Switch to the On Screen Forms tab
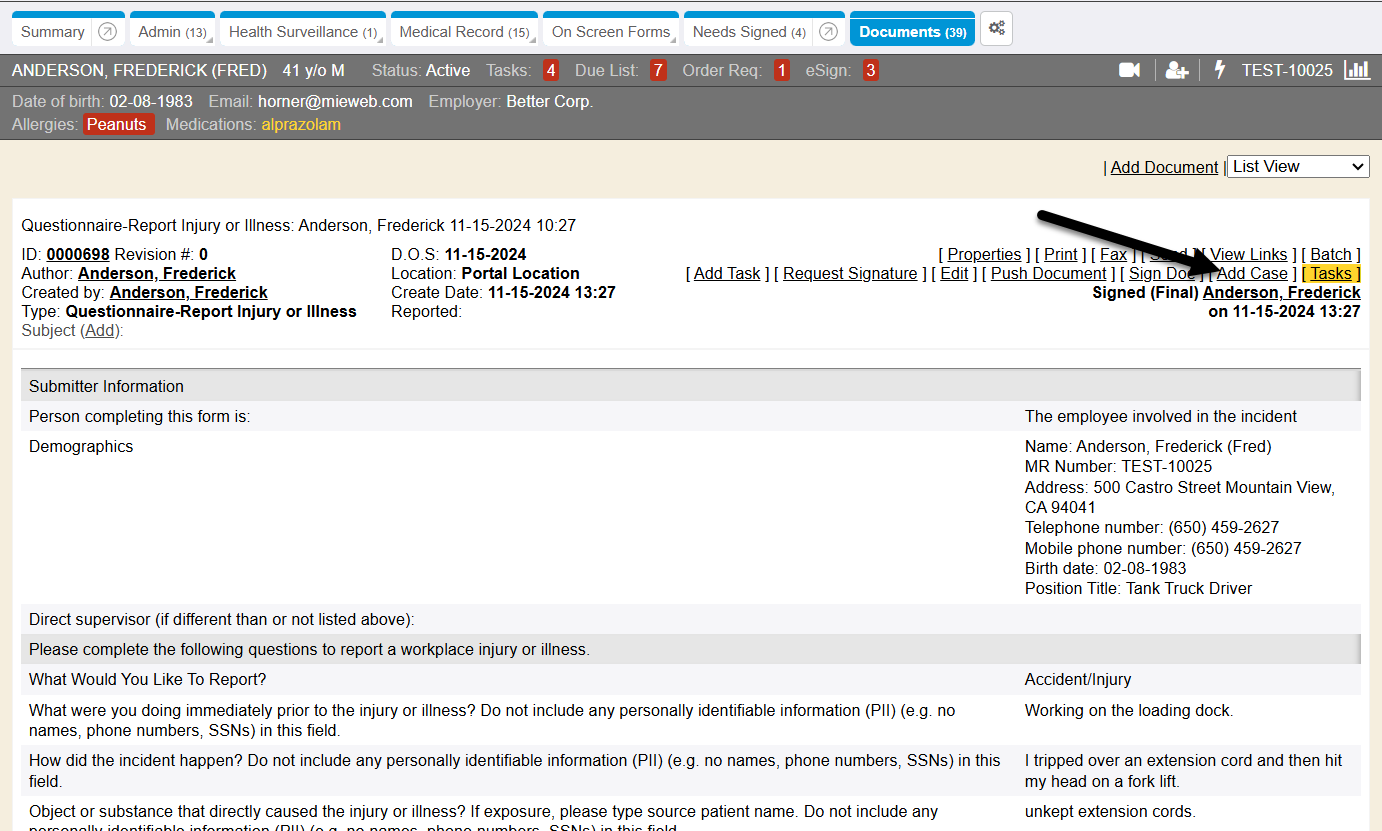Screen dimensions: 1382x831 point(611,32)
